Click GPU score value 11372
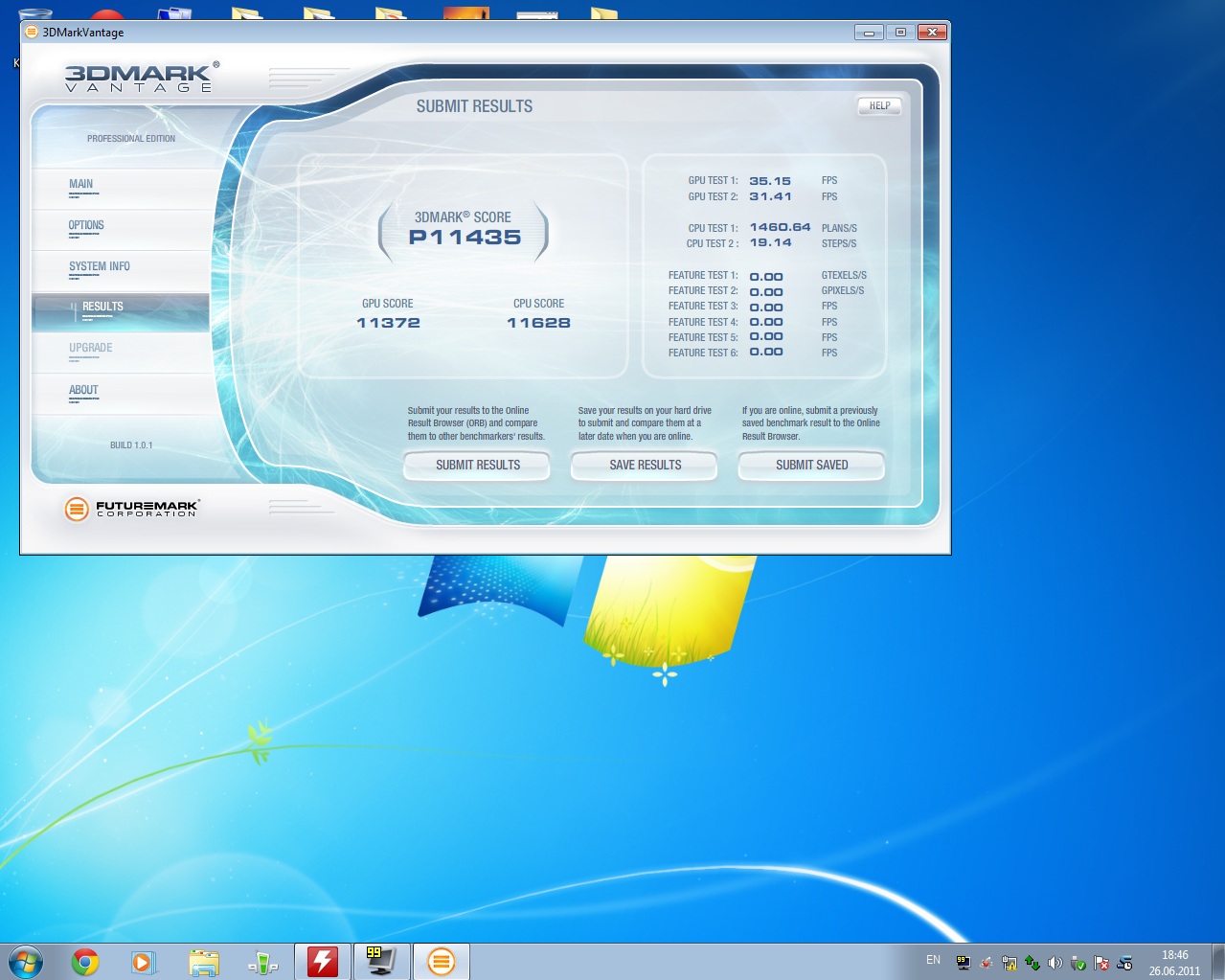The image size is (1225, 980). pyautogui.click(x=388, y=323)
